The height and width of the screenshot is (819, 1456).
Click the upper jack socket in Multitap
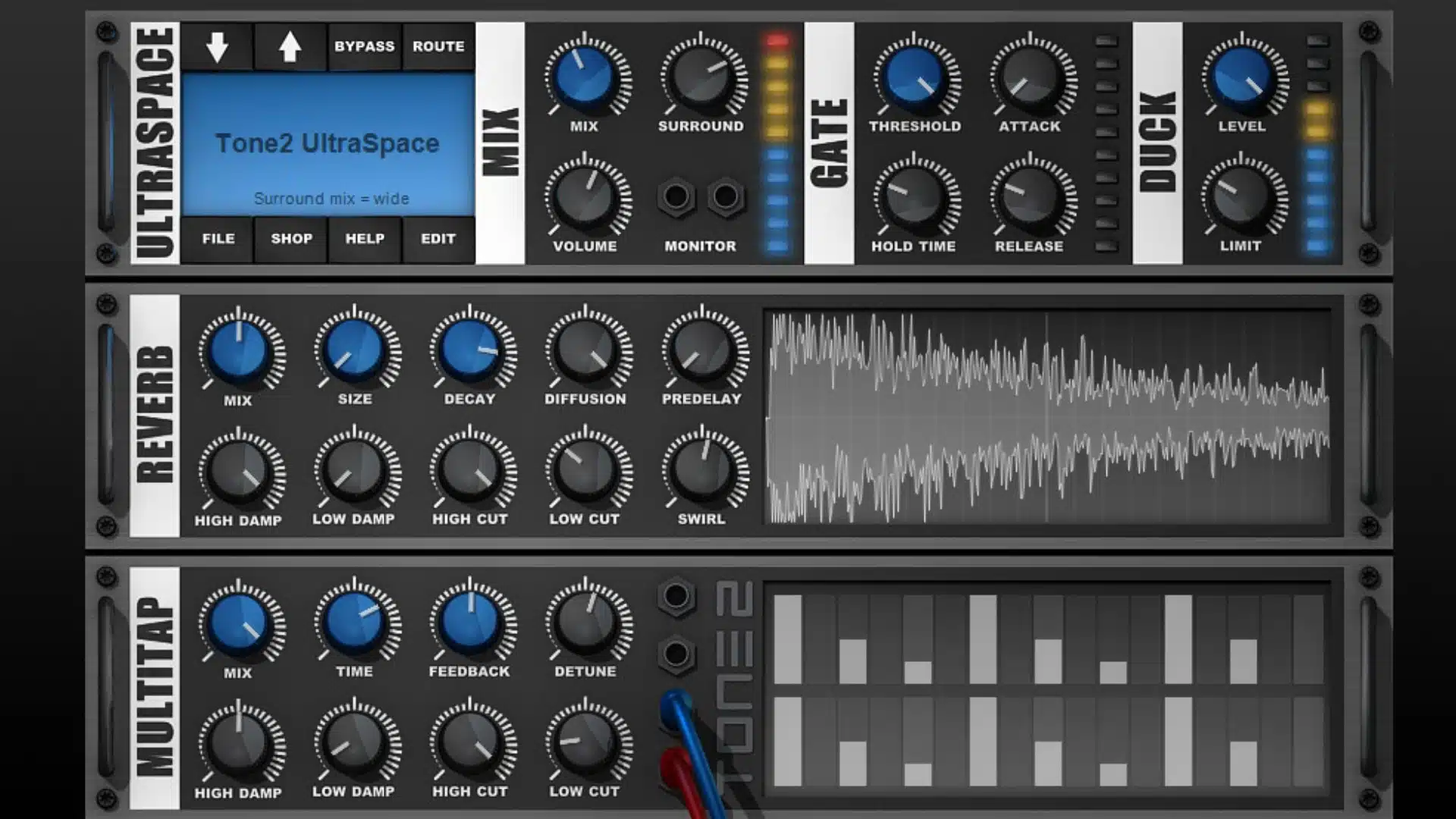676,596
